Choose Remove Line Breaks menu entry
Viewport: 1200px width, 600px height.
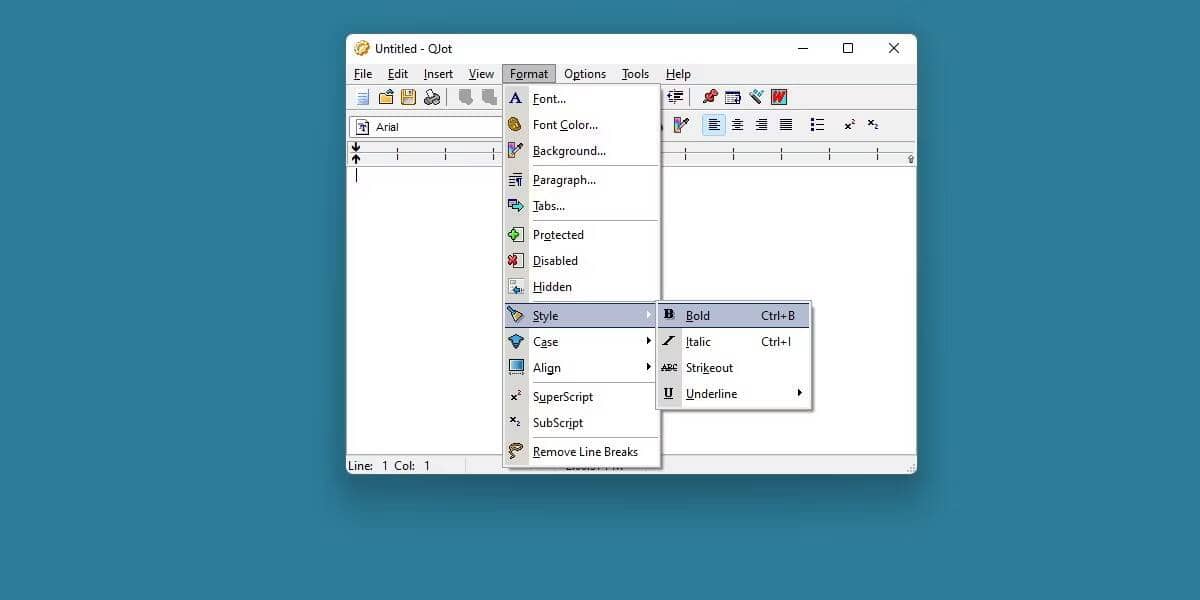pyautogui.click(x=584, y=452)
